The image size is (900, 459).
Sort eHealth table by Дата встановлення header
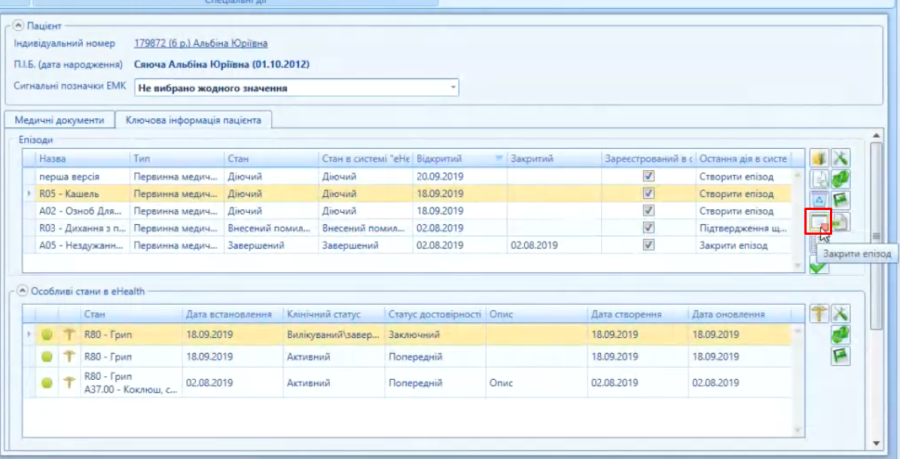232,314
